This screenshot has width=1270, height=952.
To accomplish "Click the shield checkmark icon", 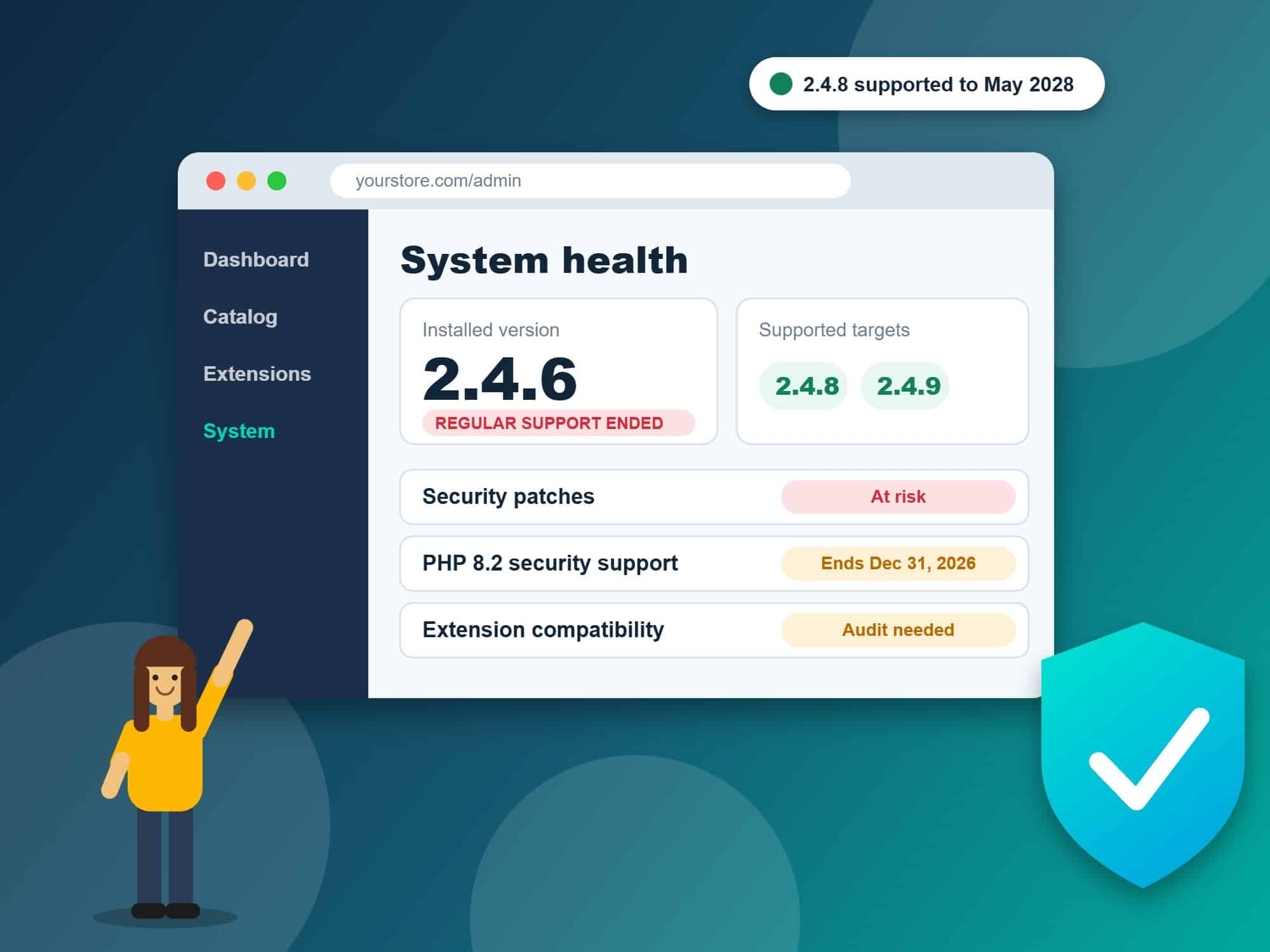I will click(1143, 755).
